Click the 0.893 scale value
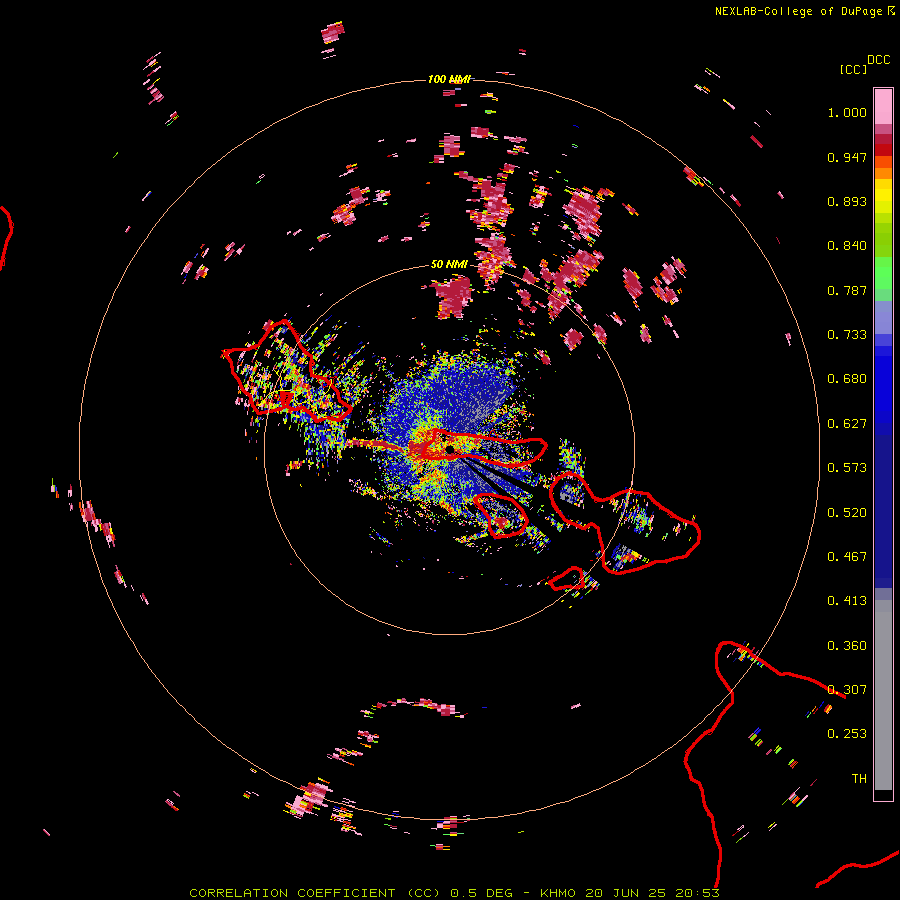 [847, 201]
